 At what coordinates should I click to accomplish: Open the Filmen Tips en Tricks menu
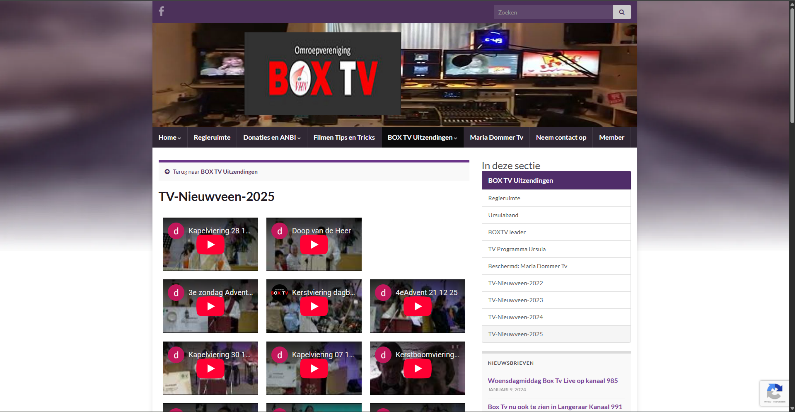click(343, 137)
